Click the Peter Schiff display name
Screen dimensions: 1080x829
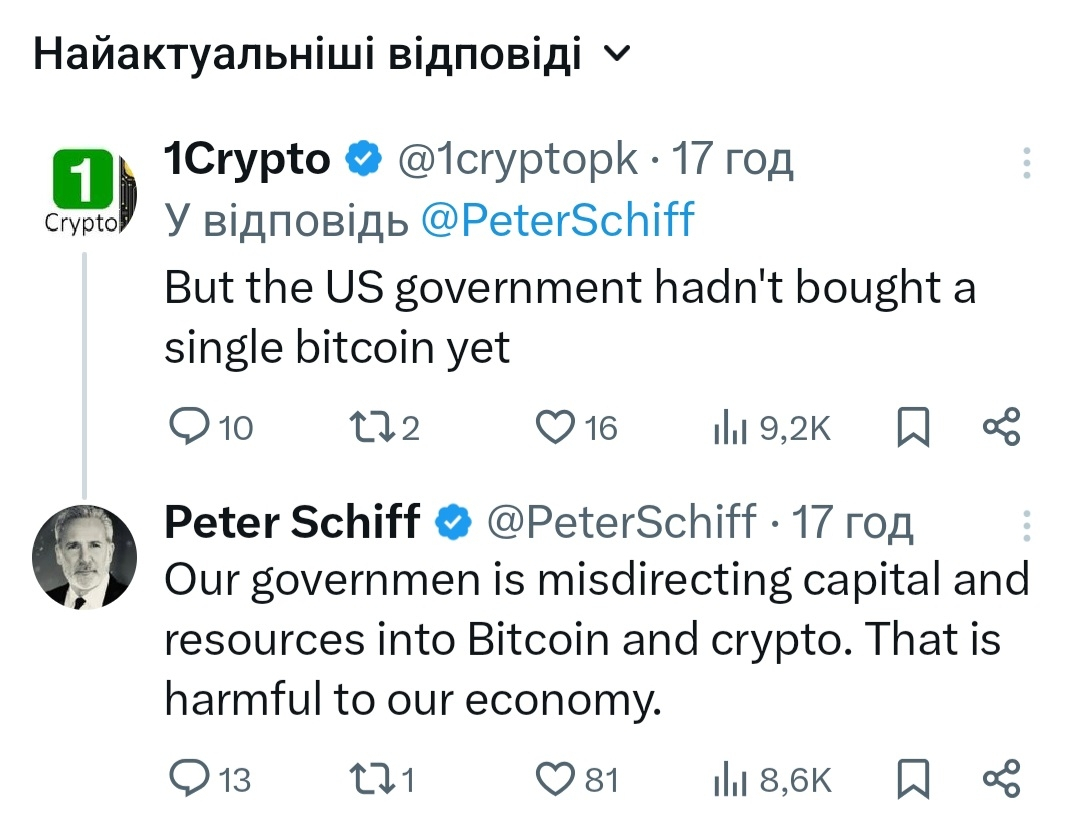tap(291, 521)
